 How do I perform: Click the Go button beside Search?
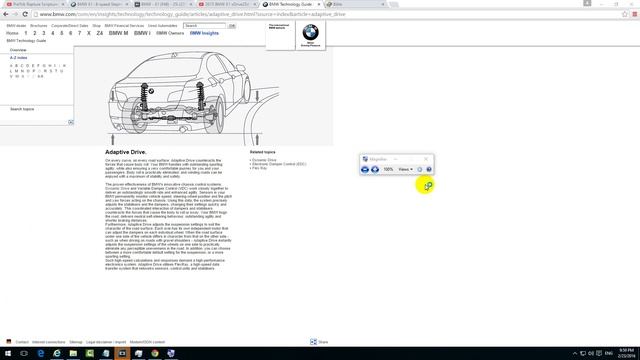coord(232,26)
